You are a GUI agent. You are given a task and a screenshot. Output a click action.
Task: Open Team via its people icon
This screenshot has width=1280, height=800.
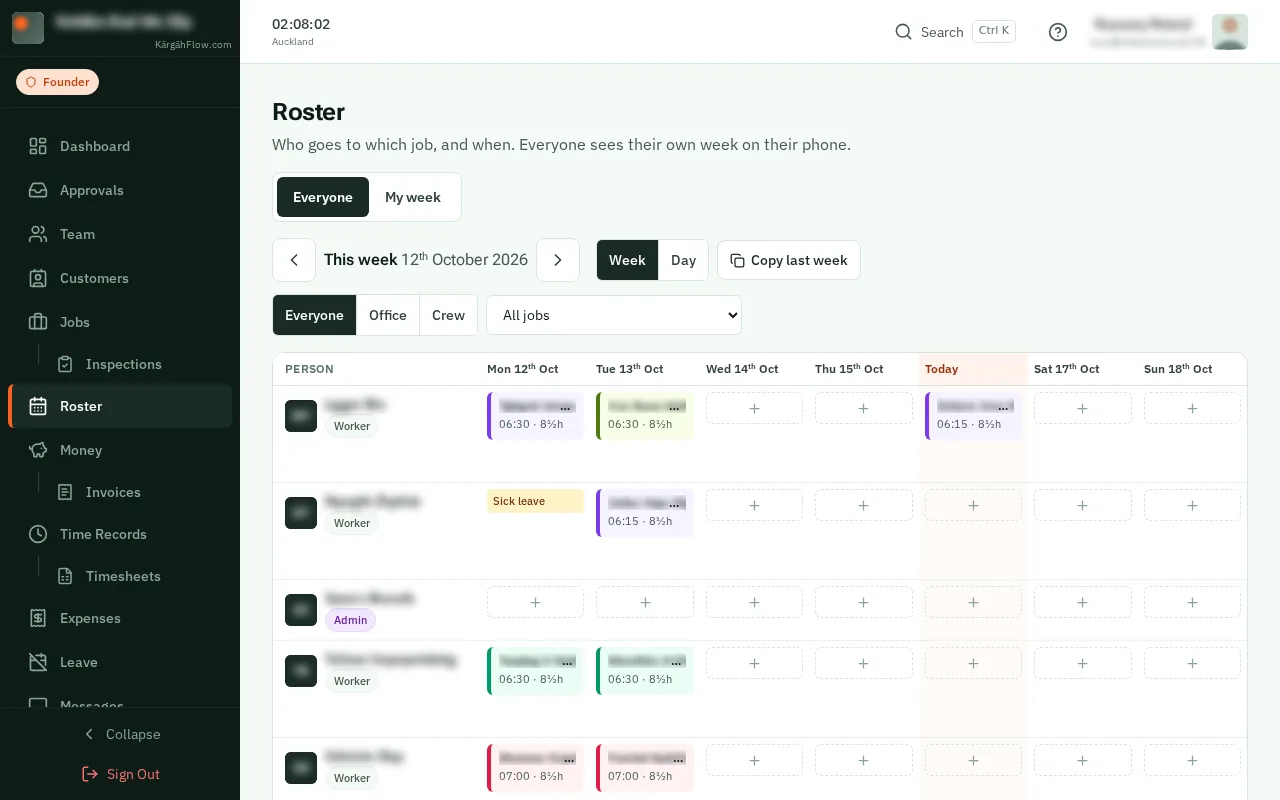[x=38, y=234]
